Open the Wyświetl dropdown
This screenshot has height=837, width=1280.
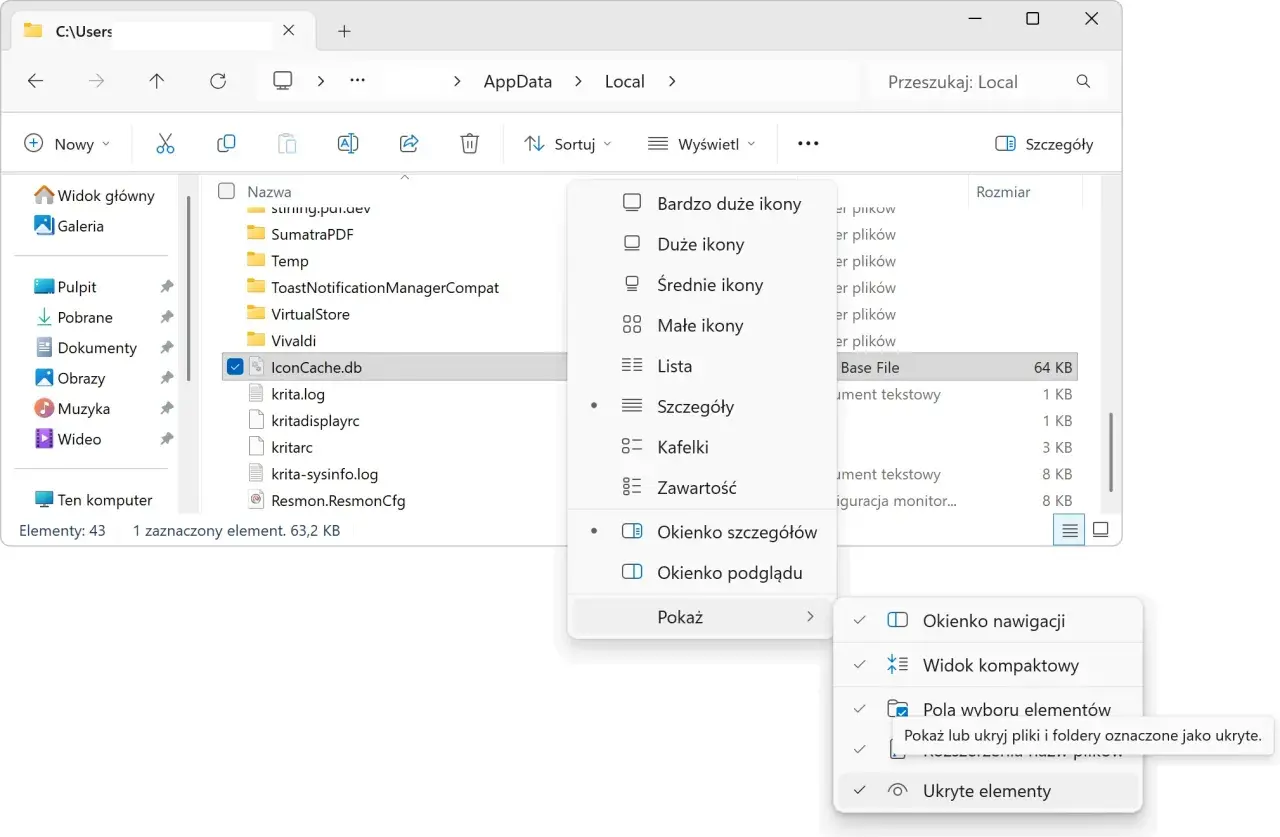[701, 144]
